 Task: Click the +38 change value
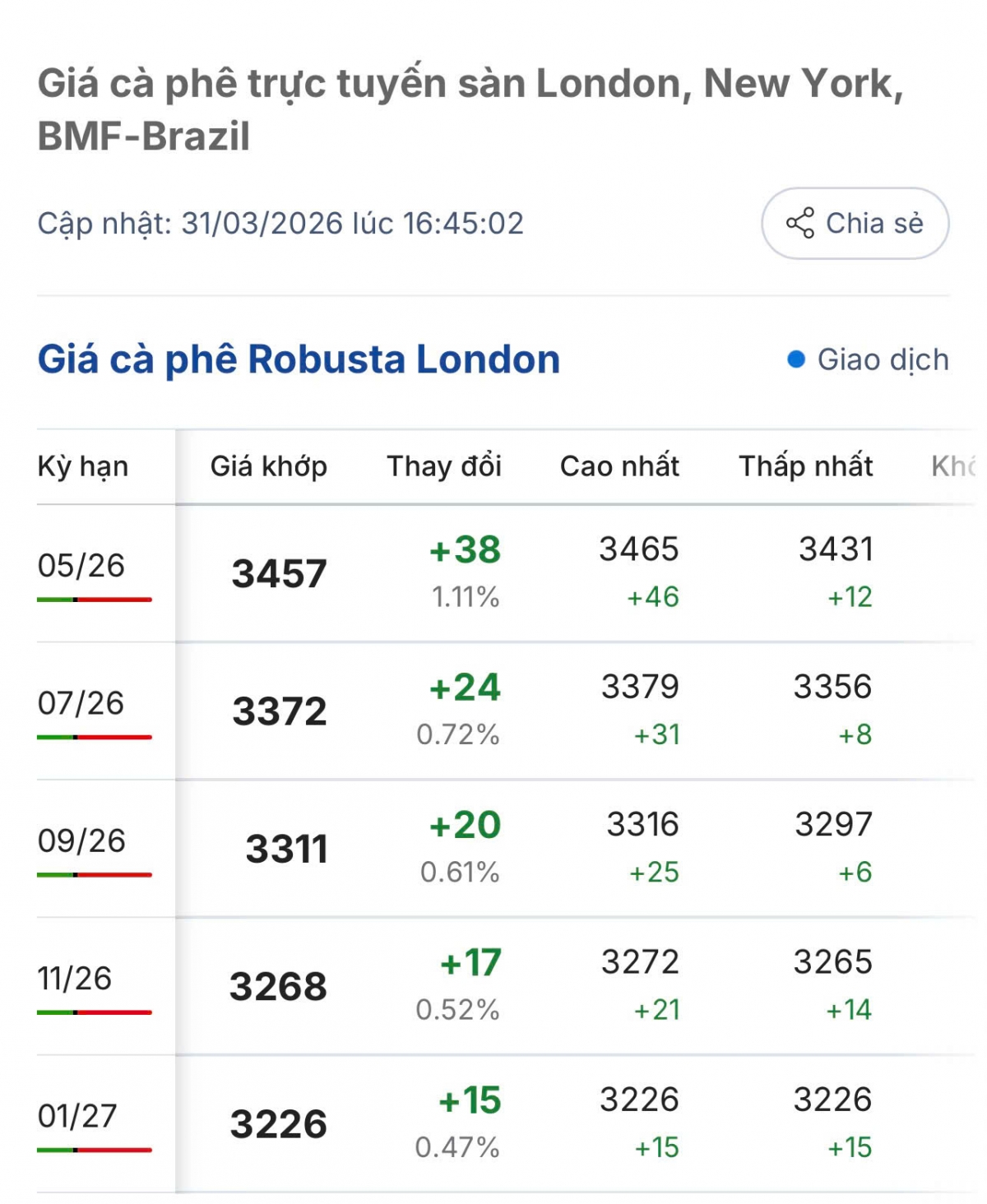pos(465,549)
